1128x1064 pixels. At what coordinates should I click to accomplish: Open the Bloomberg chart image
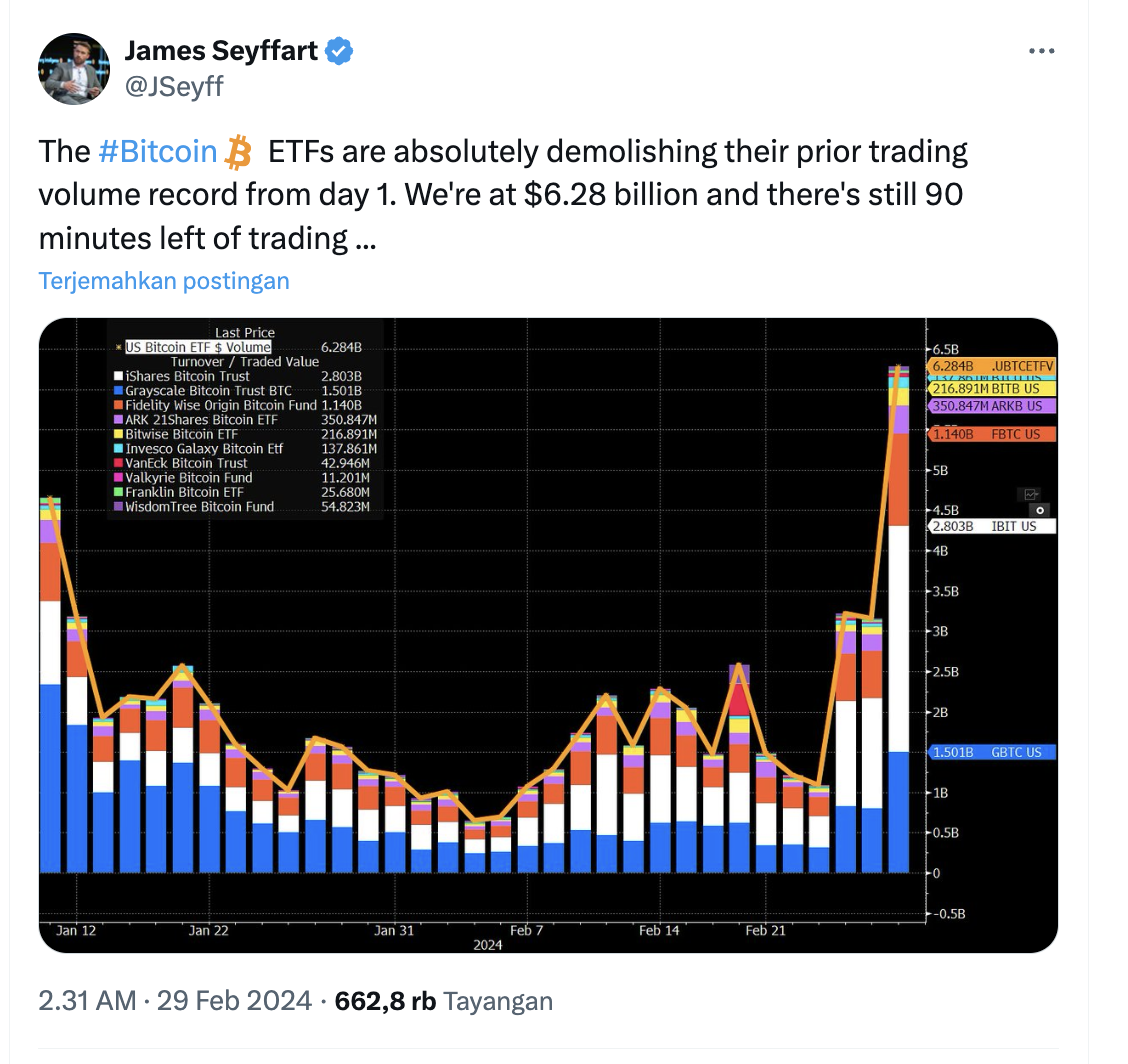point(548,635)
